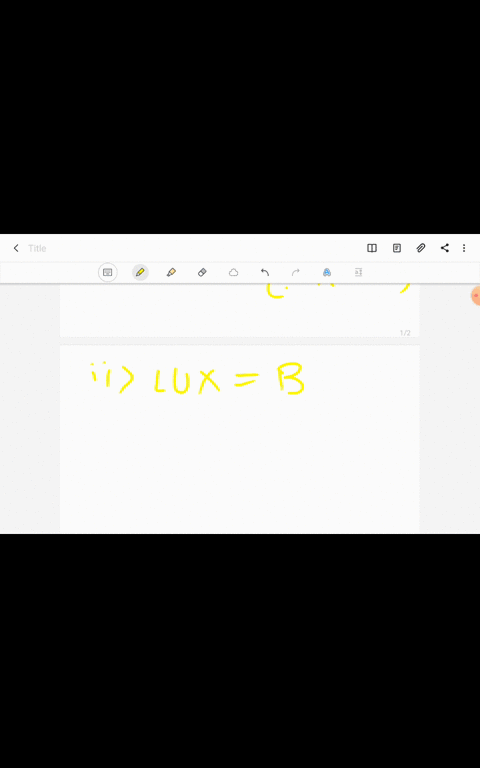Tap the orange floating edge button
Viewport: 480px width, 768px height.
[x=476, y=296]
